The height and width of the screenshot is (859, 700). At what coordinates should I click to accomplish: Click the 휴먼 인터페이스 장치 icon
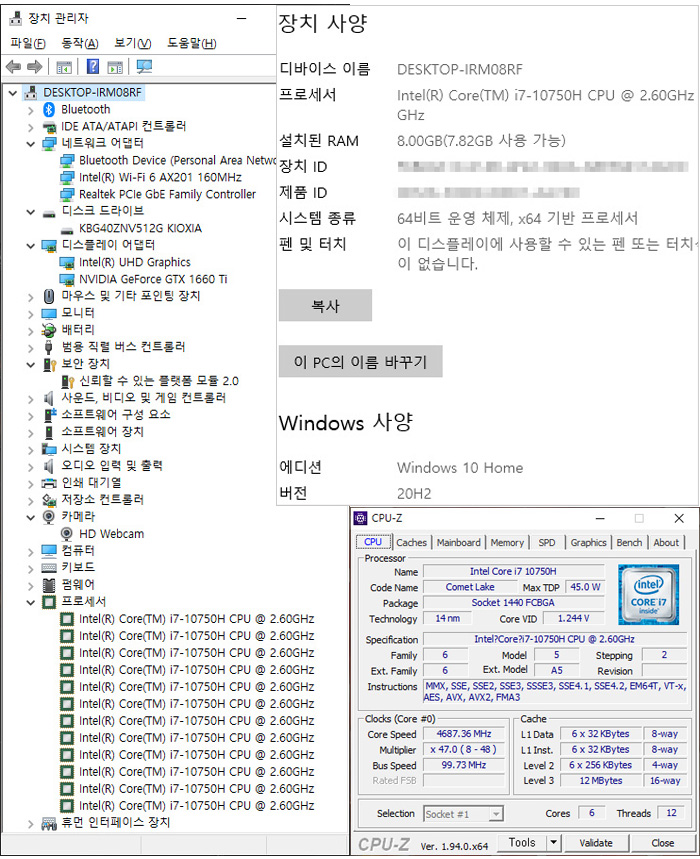[49, 823]
